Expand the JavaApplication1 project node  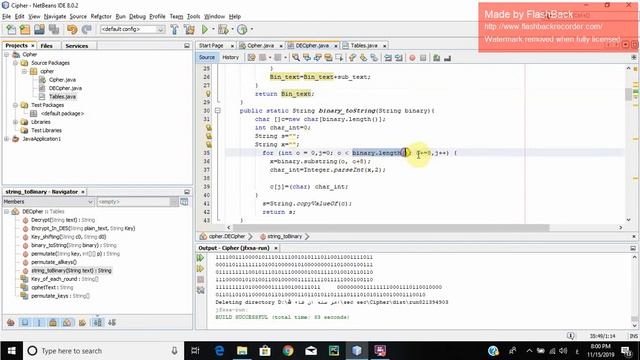[x=7, y=139]
